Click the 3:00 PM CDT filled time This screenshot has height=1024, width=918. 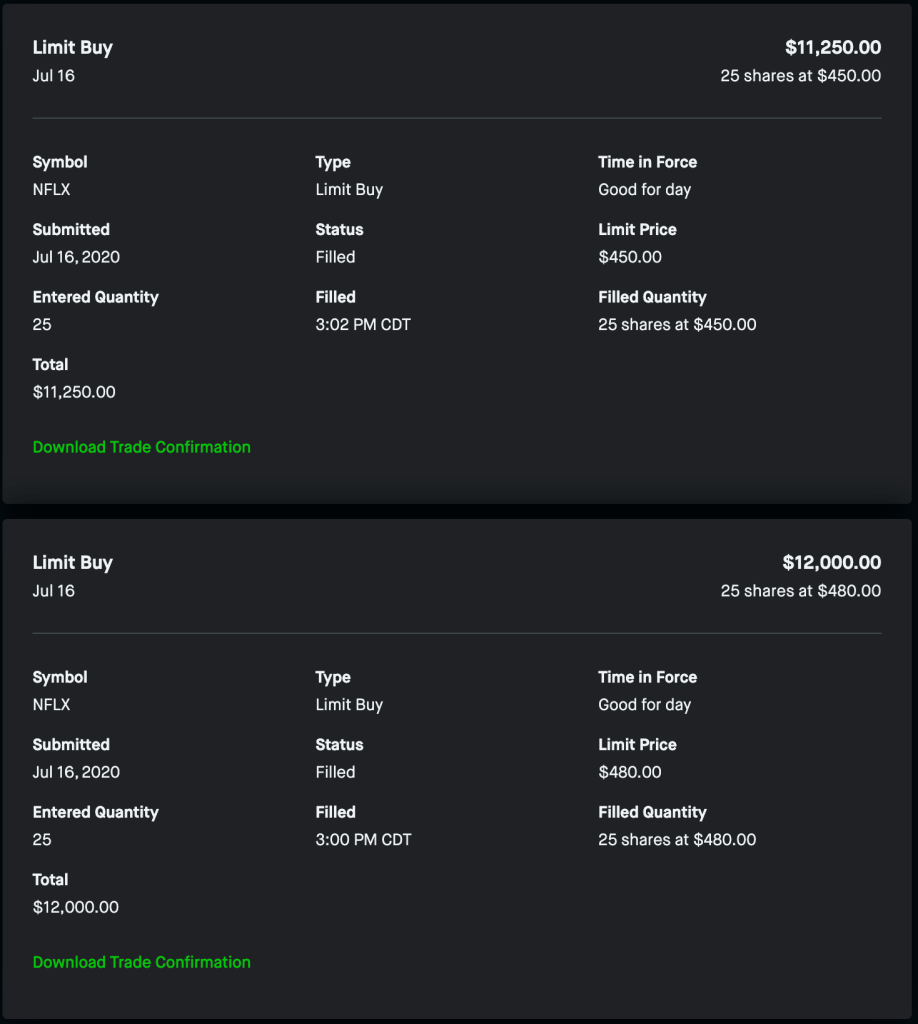pos(363,840)
